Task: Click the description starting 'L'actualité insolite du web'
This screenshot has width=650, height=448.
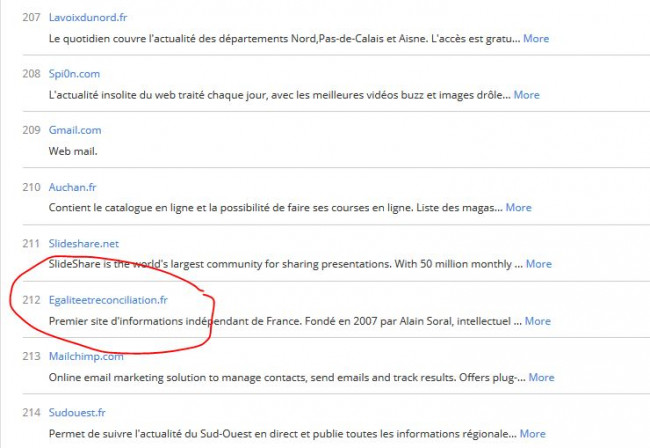Action: 280,95
